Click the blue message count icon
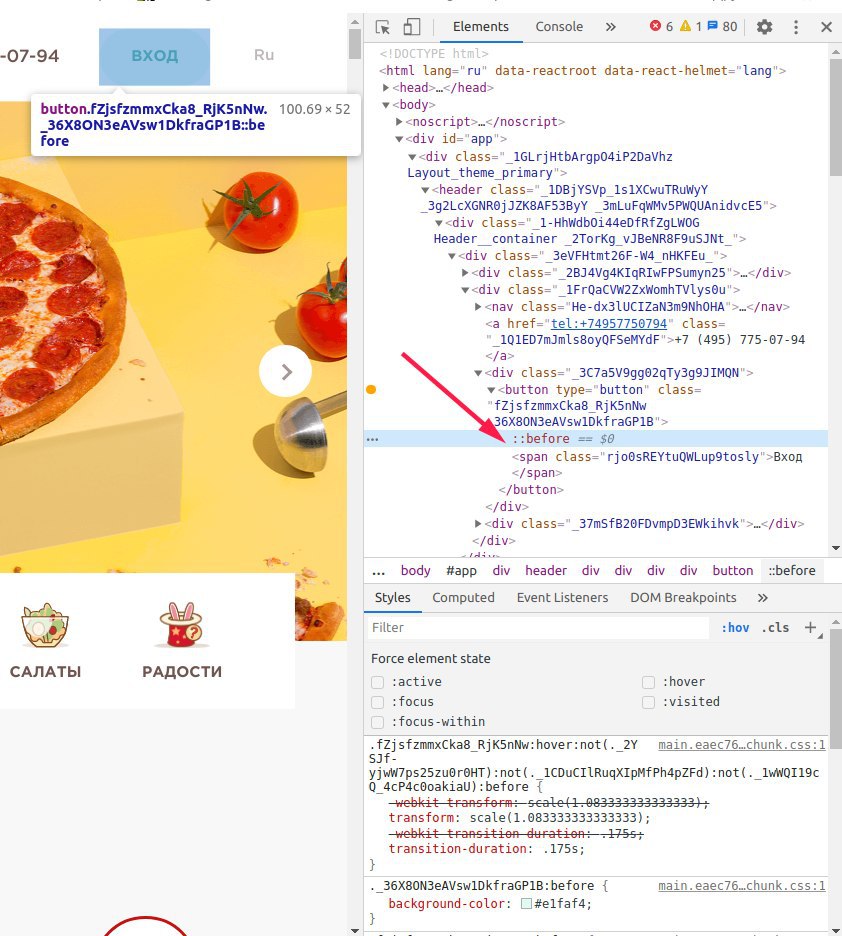This screenshot has height=936, width=842. coord(713,26)
